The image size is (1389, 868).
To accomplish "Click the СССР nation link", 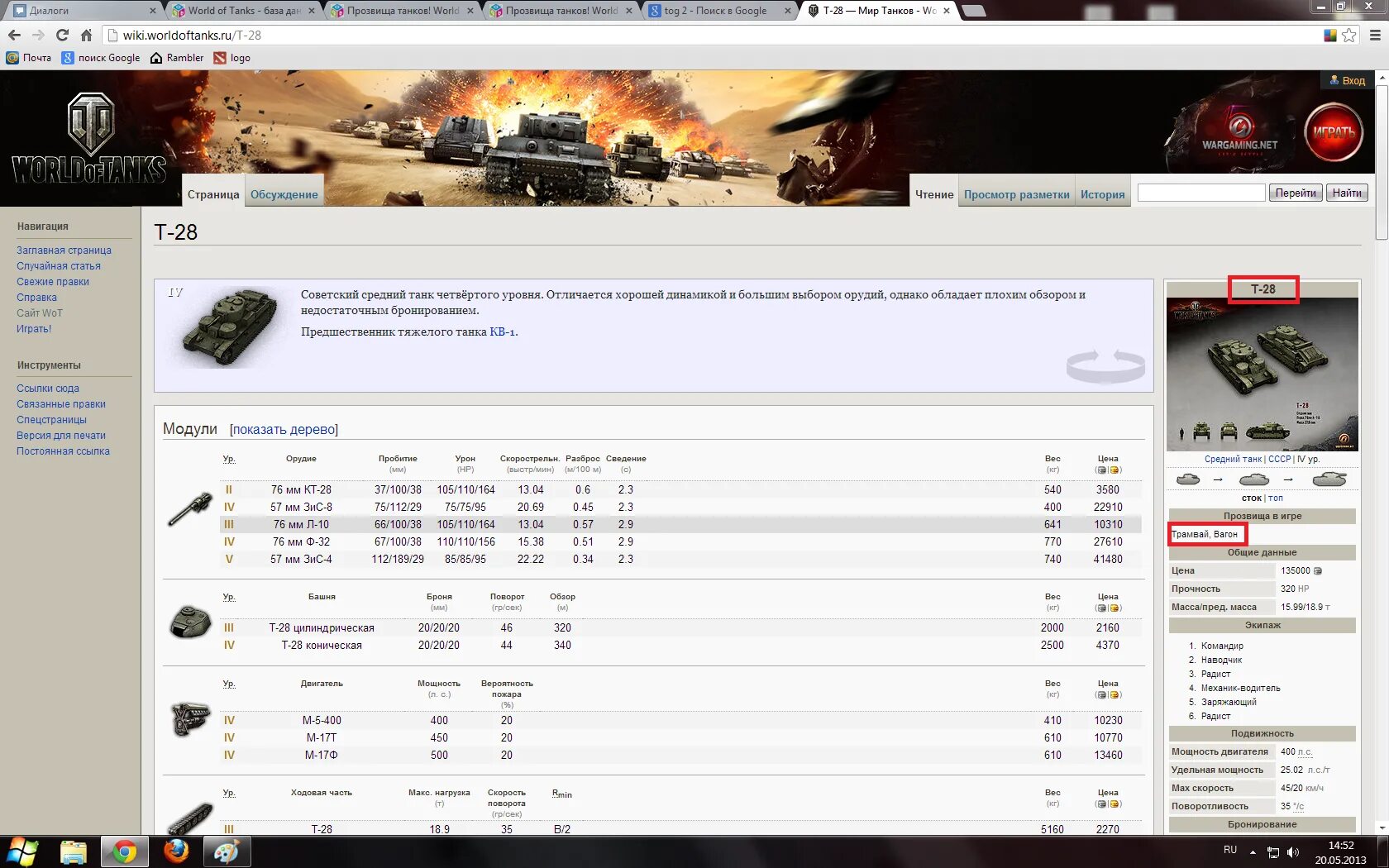I will click(1279, 459).
